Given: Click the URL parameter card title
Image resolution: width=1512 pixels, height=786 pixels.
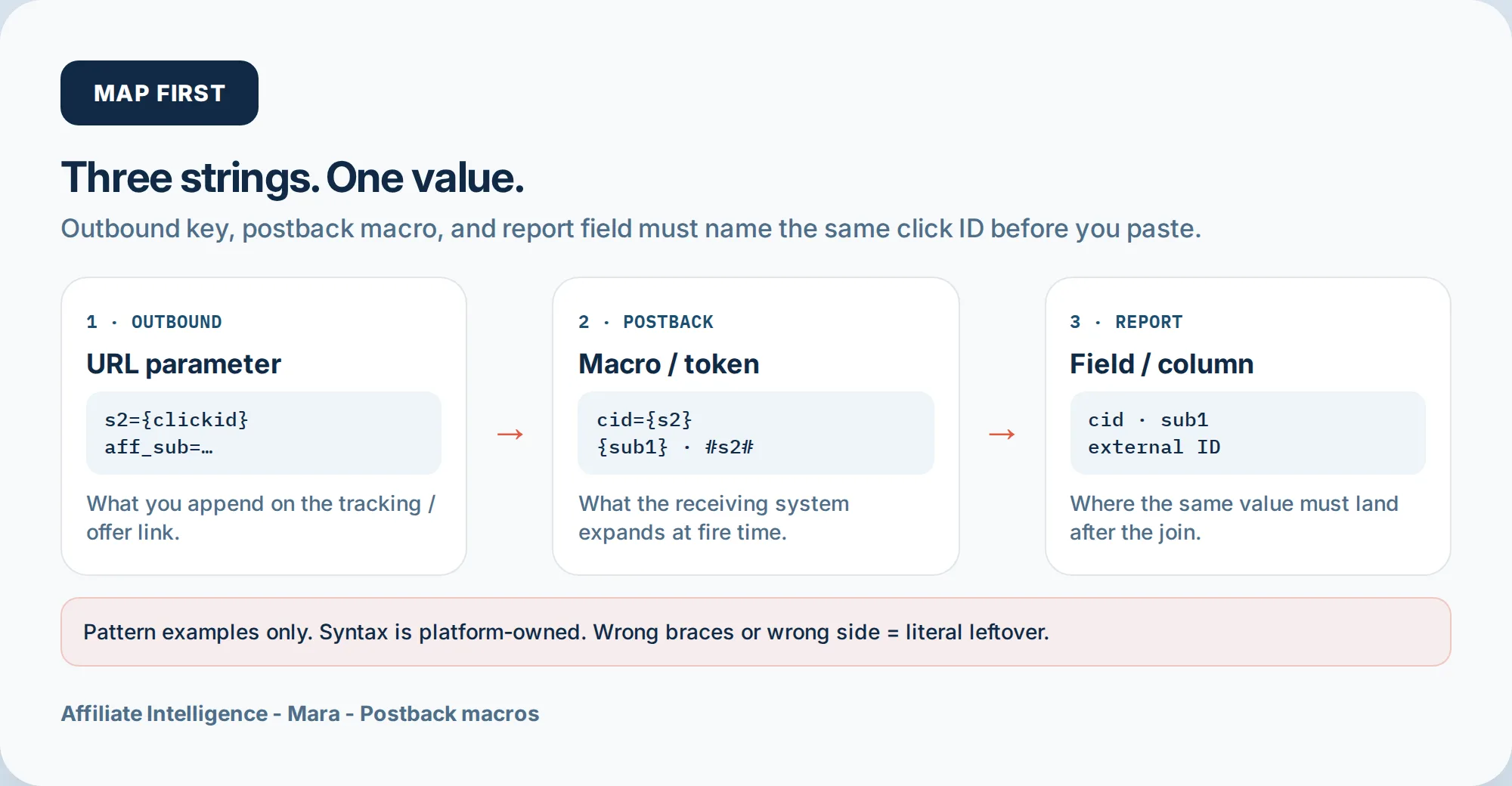Looking at the screenshot, I should (184, 364).
